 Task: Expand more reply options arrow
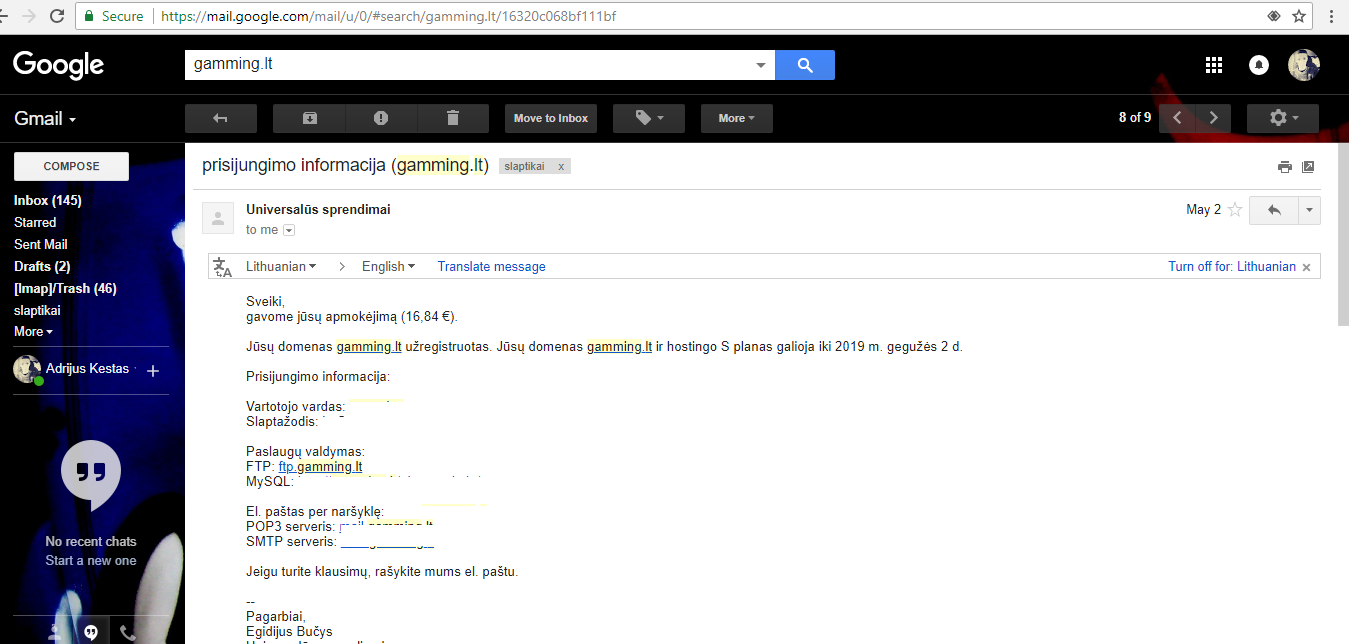tap(1309, 210)
